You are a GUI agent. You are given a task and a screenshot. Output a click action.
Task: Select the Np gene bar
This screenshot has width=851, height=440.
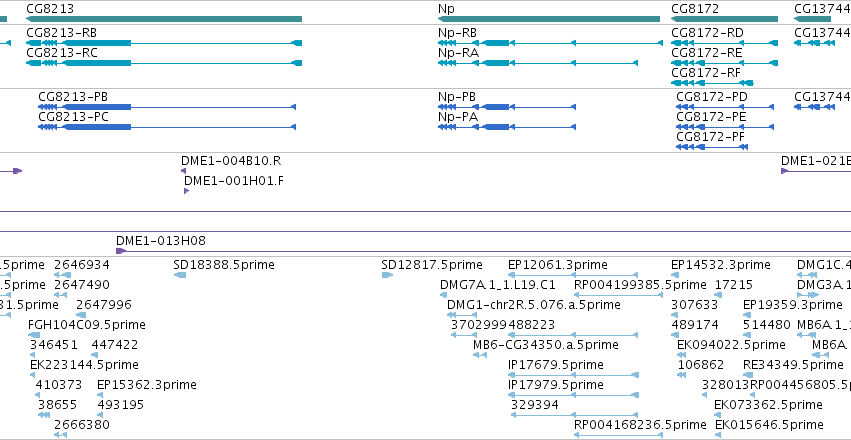tap(549, 19)
